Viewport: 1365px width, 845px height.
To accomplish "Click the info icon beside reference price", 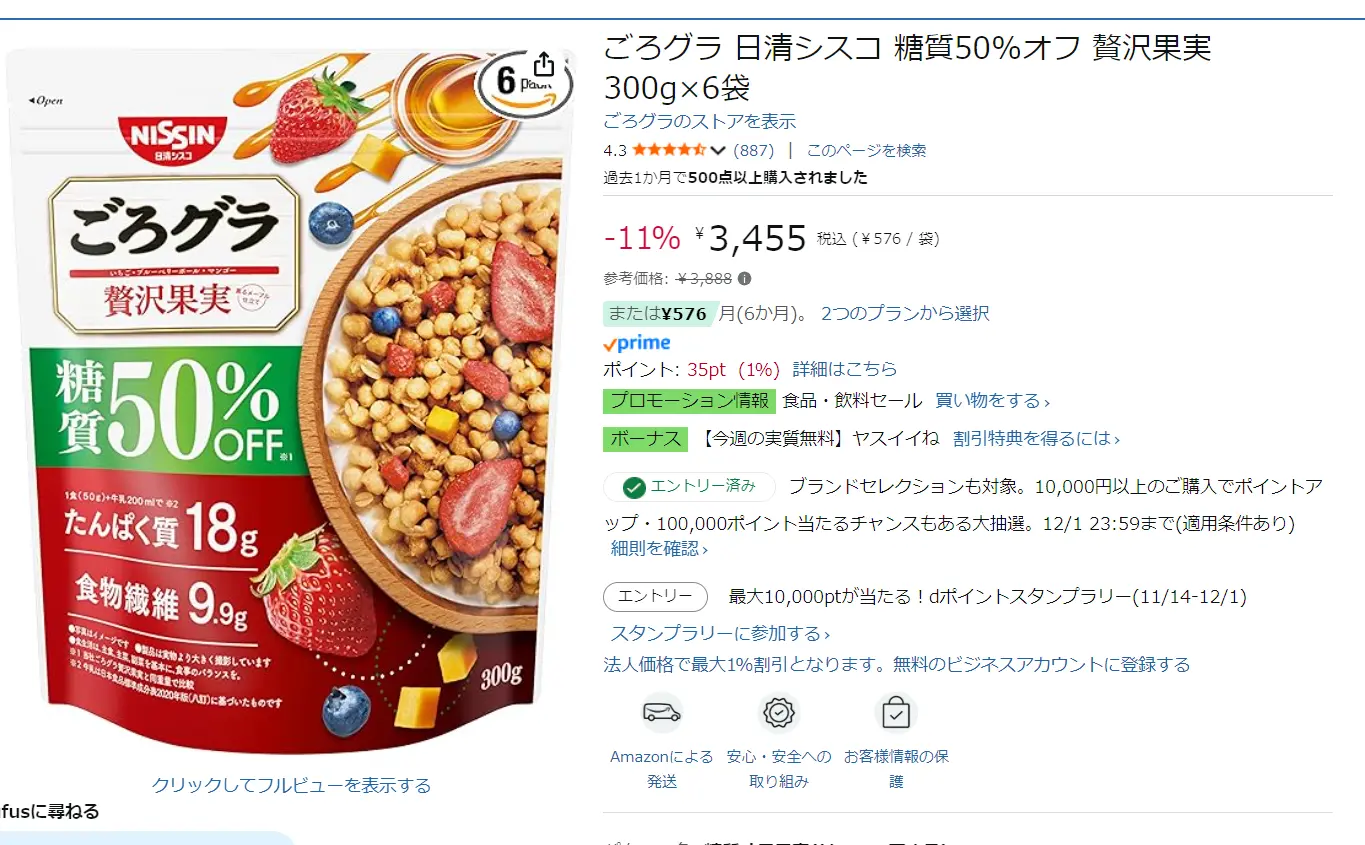I will tap(745, 279).
